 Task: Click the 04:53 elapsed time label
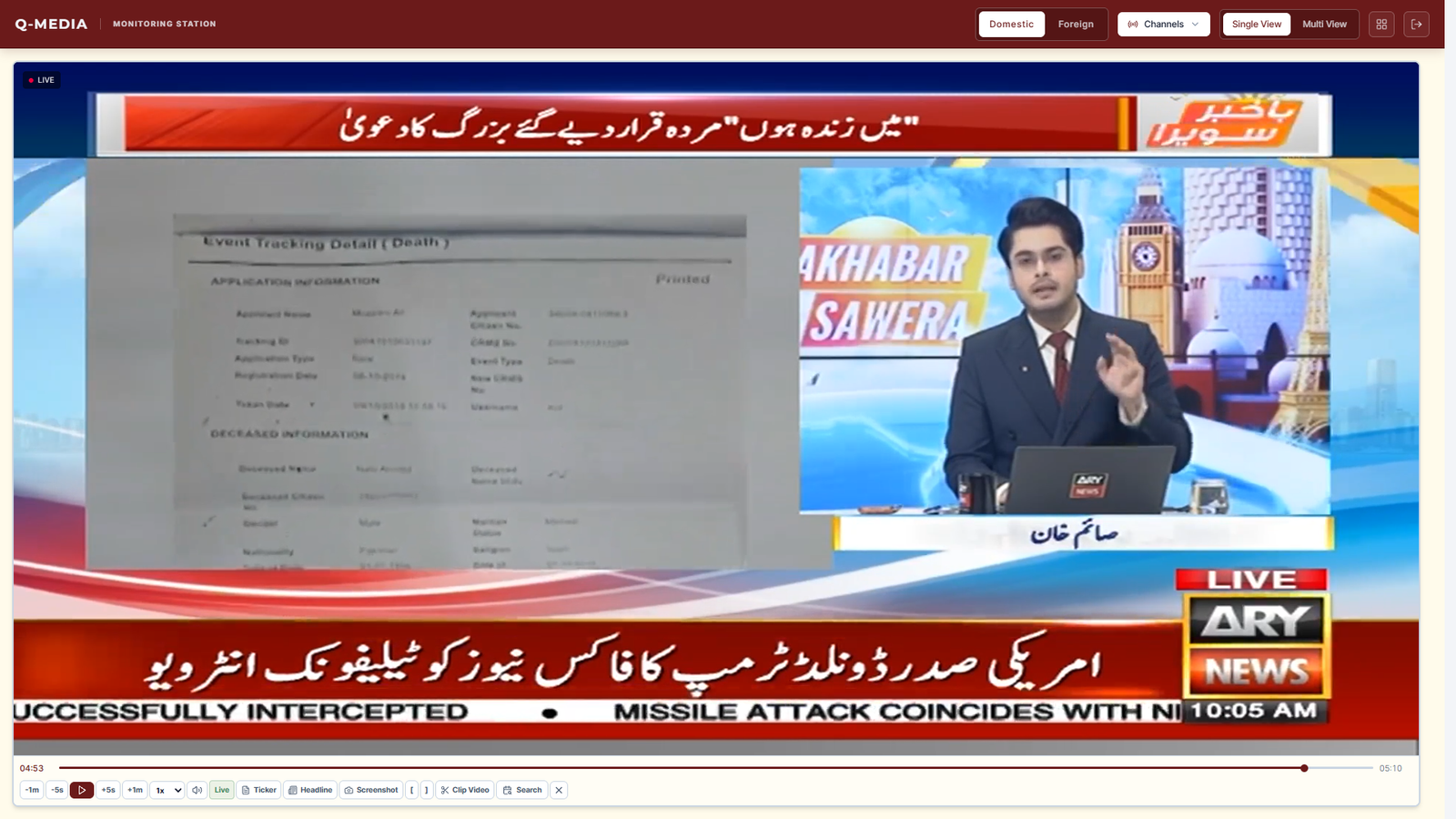pos(32,768)
